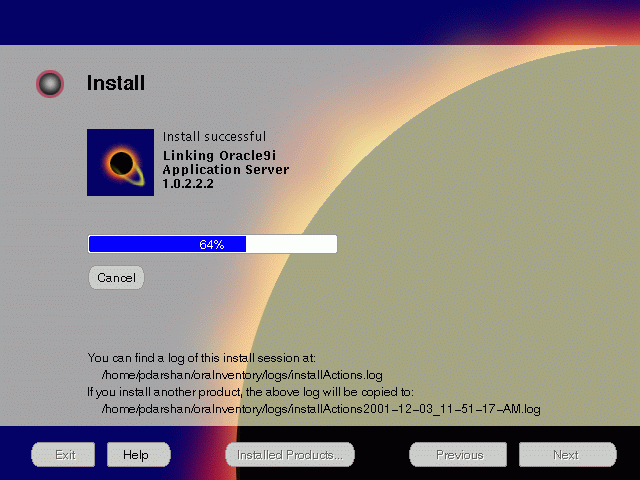The image size is (640, 480).
Task: Click the Oracle eclipse product image
Action: click(120, 162)
